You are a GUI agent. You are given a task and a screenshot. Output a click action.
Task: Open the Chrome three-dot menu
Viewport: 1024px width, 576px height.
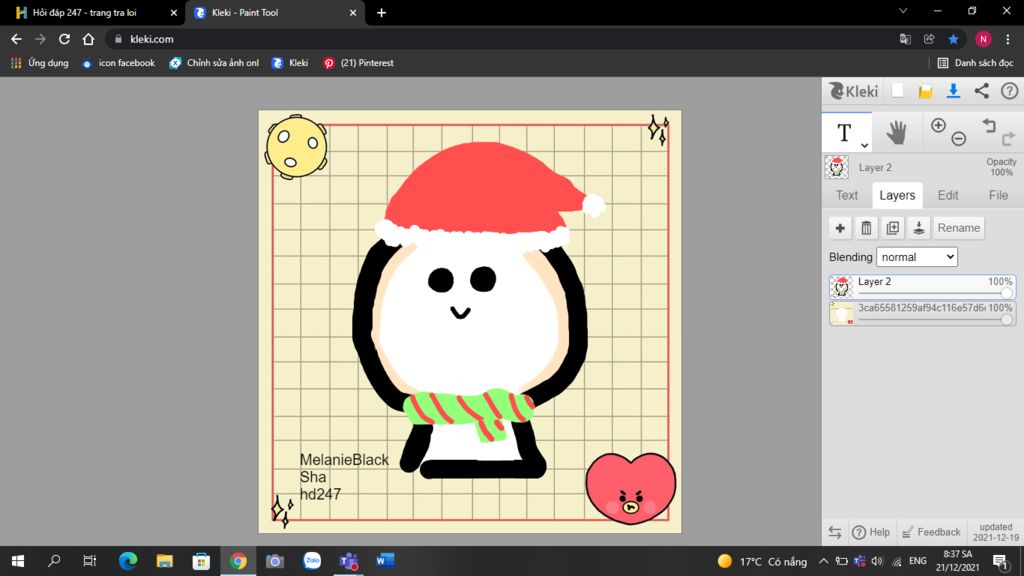pos(1008,39)
